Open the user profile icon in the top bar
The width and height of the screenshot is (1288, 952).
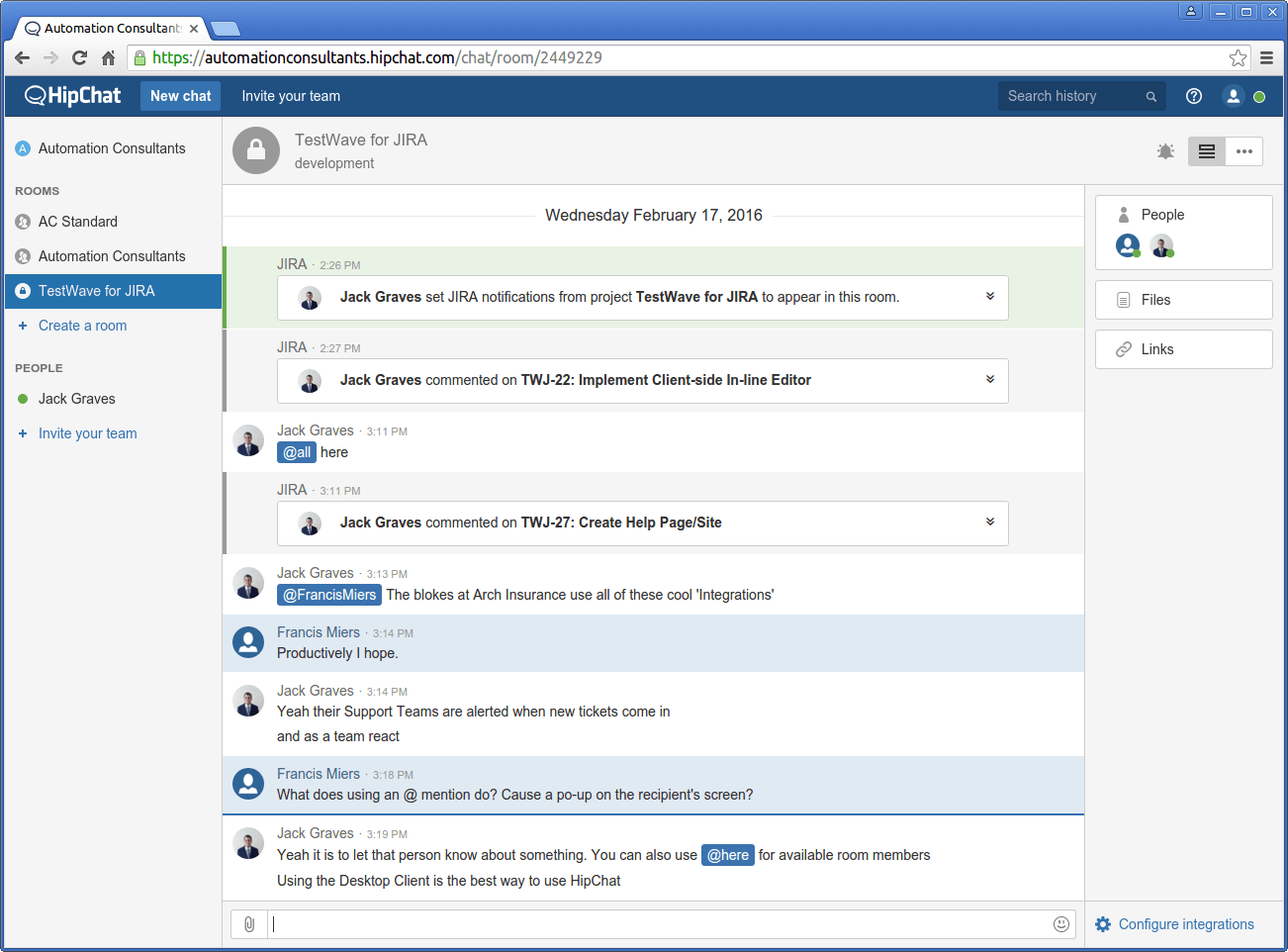point(1233,96)
